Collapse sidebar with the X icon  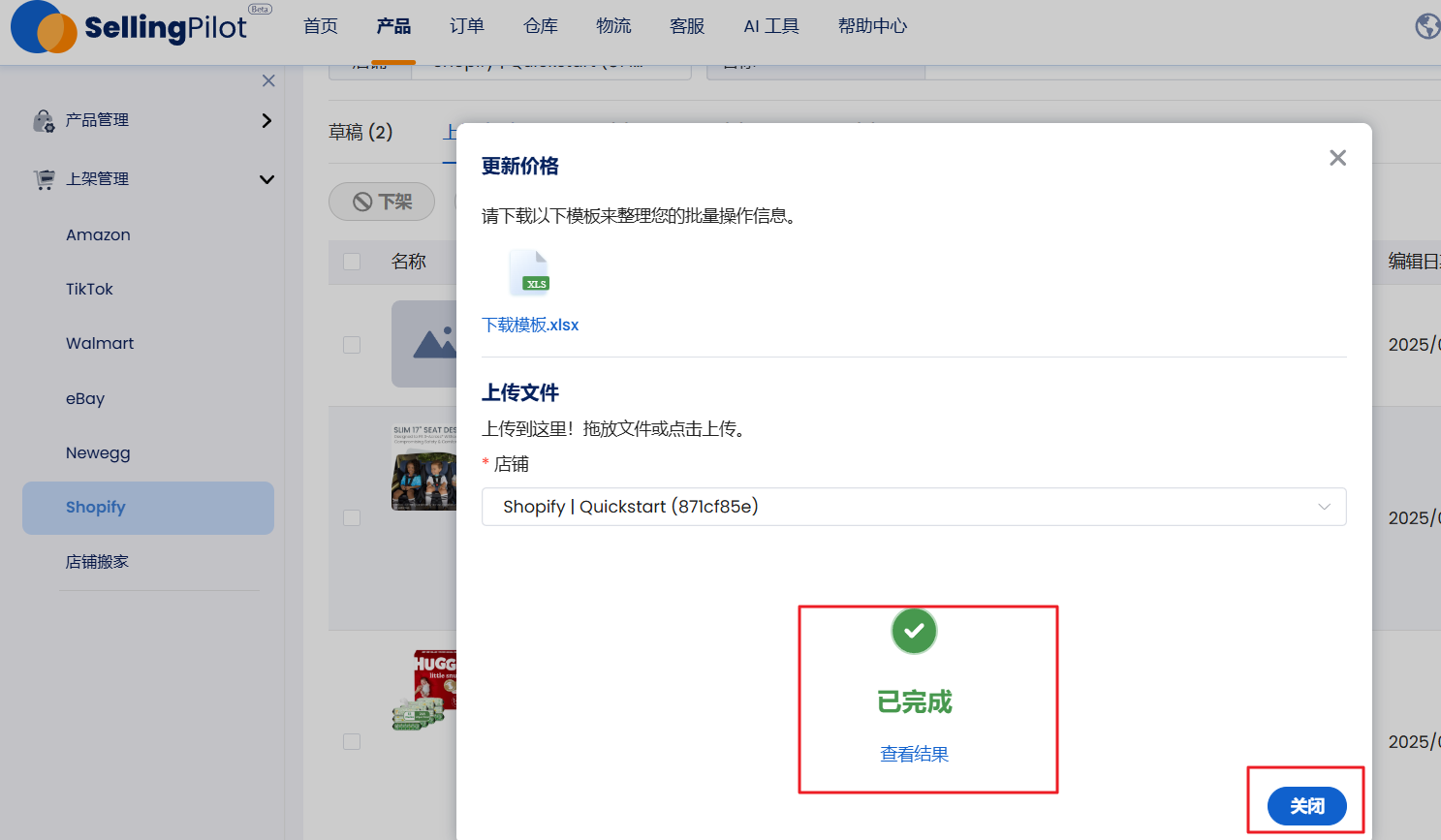(268, 80)
